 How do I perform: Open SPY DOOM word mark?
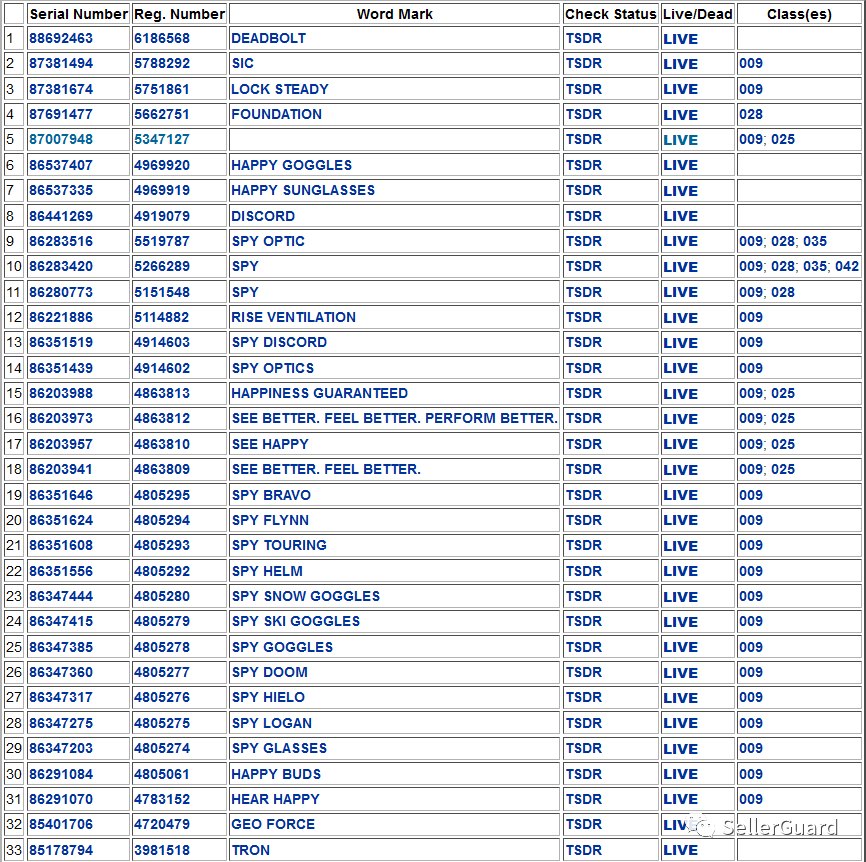click(x=270, y=672)
